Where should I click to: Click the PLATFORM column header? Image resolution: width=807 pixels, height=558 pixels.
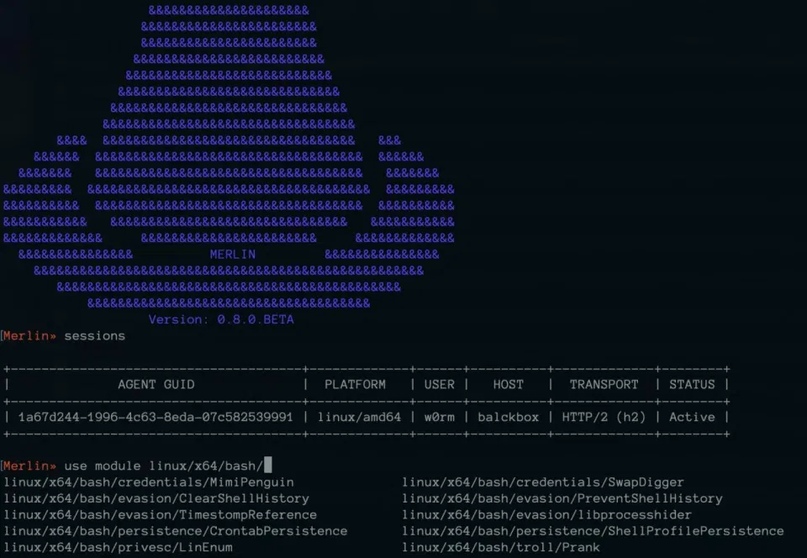click(x=355, y=385)
